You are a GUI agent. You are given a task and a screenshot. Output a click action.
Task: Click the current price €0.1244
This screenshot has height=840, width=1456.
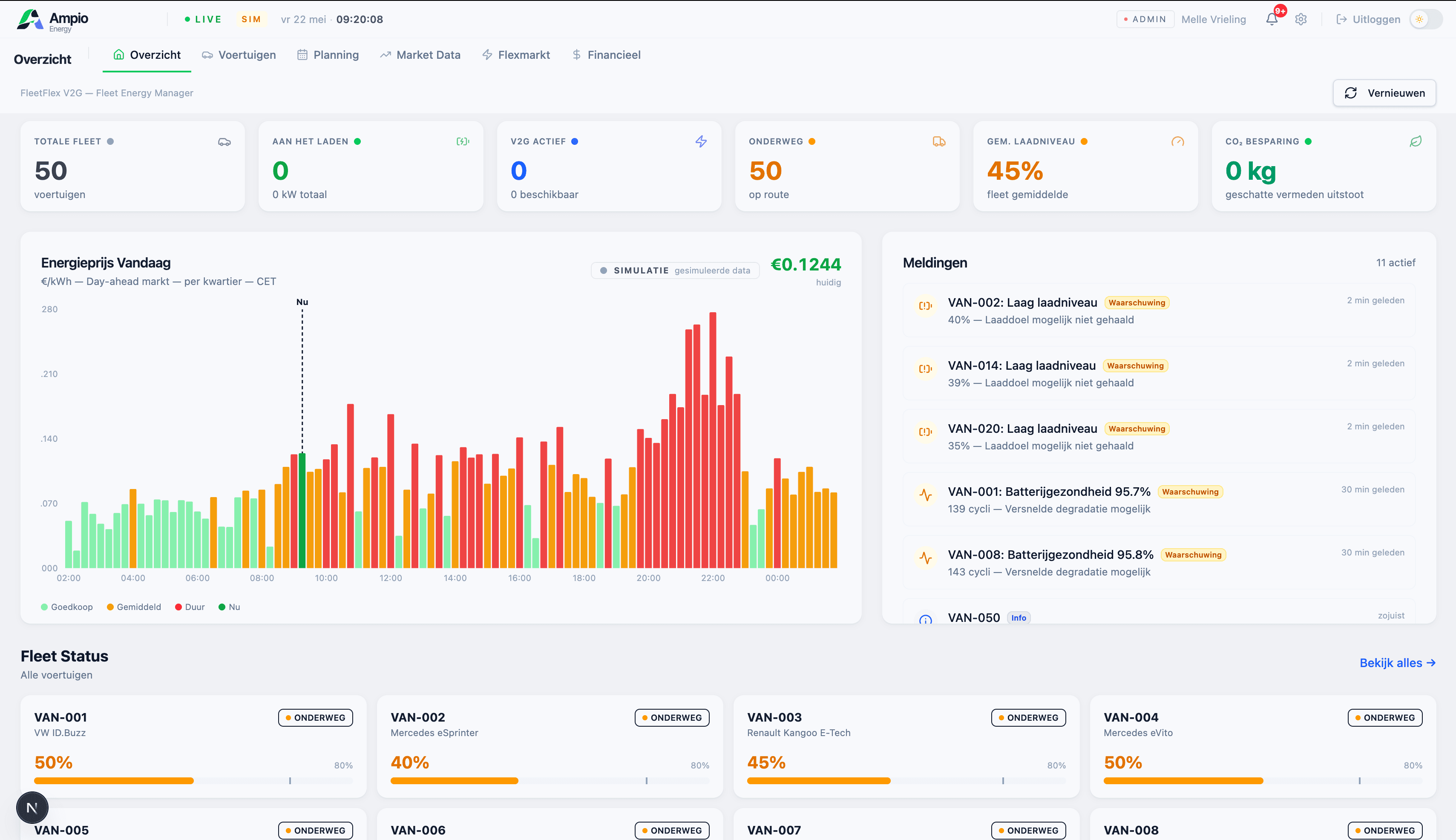(806, 264)
